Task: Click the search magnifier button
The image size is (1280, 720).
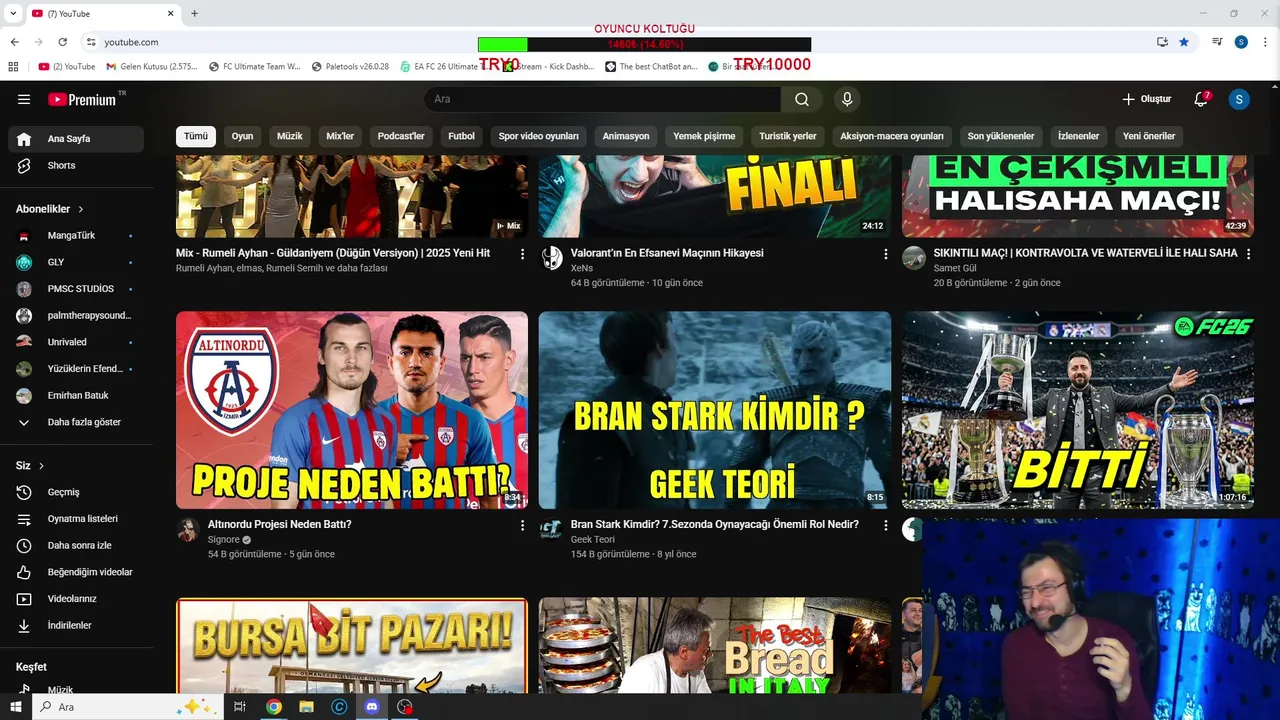Action: coord(802,99)
